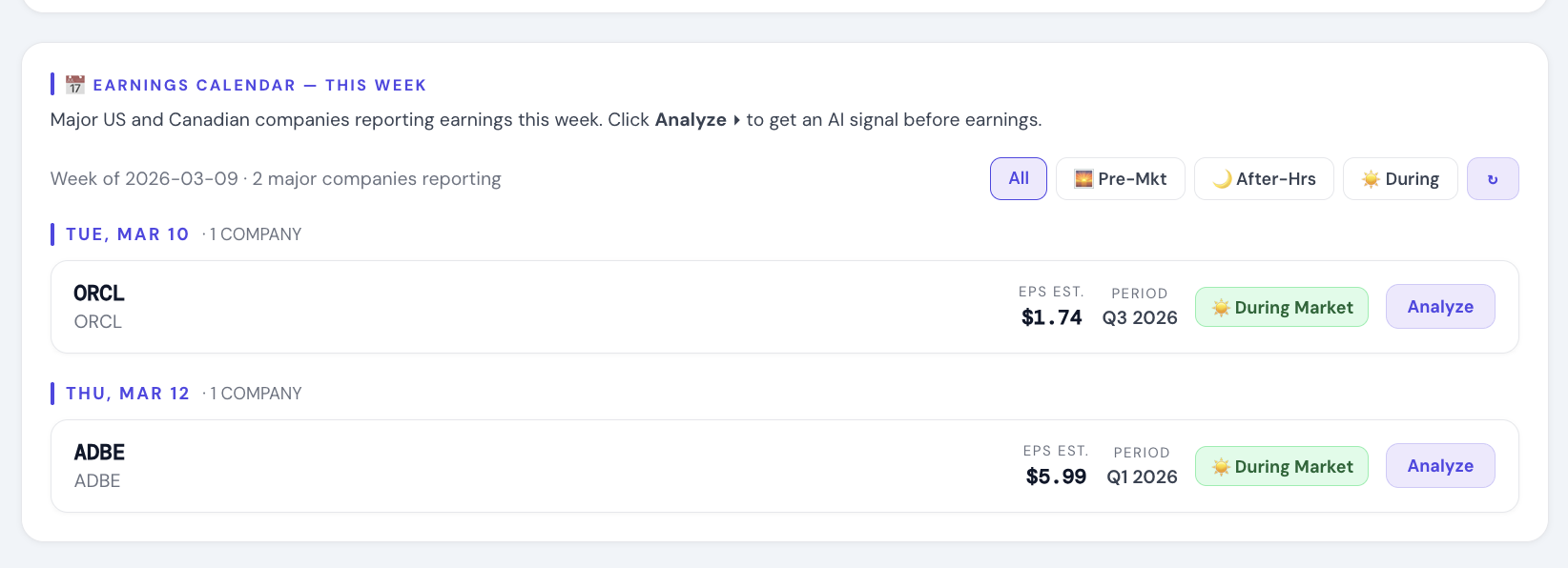
Task: Click the sun icon in ORCL's During Market badge
Action: (x=1224, y=307)
